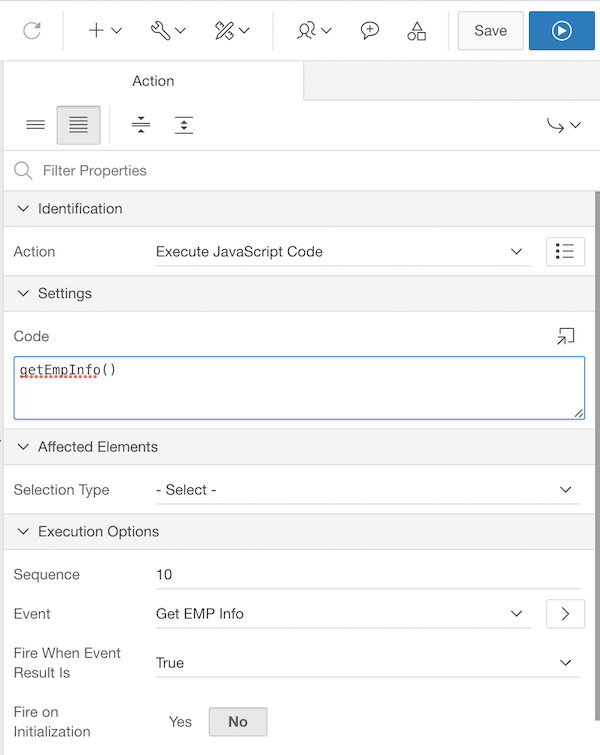
Task: Click the Filter Properties search field
Action: [x=300, y=171]
